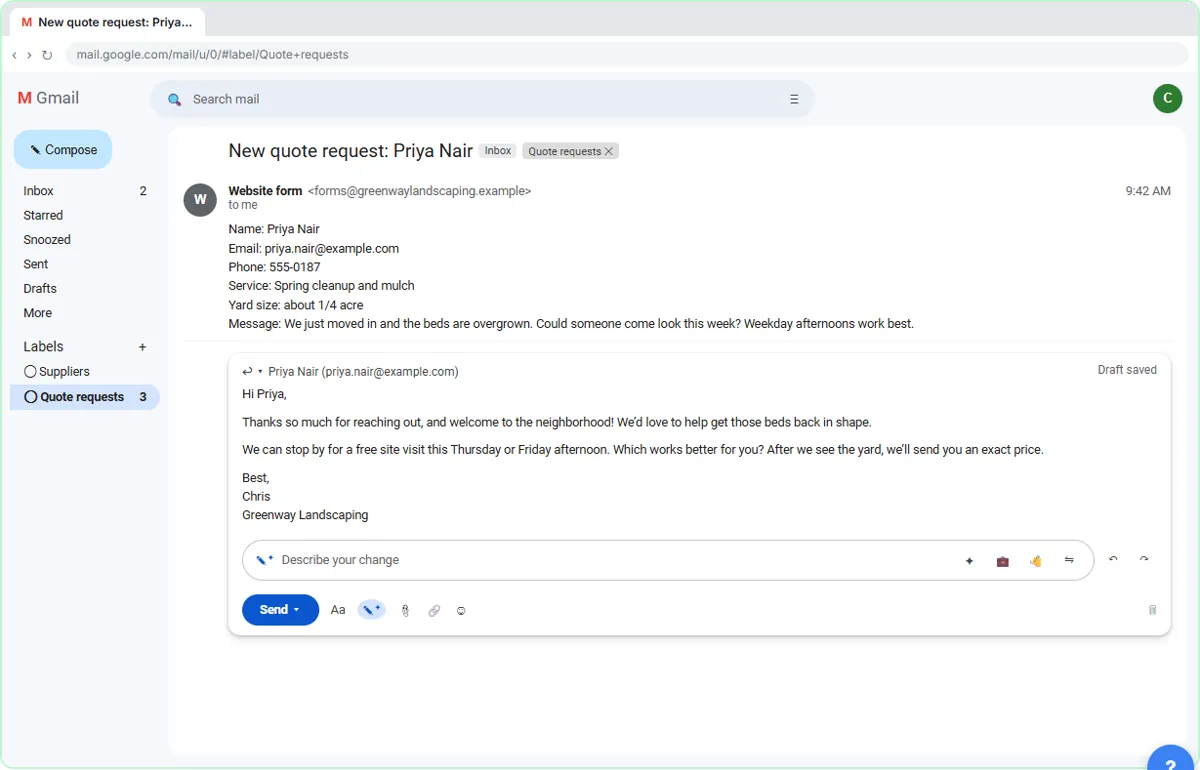
Task: Create a new label with the plus icon
Action: pyautogui.click(x=142, y=347)
